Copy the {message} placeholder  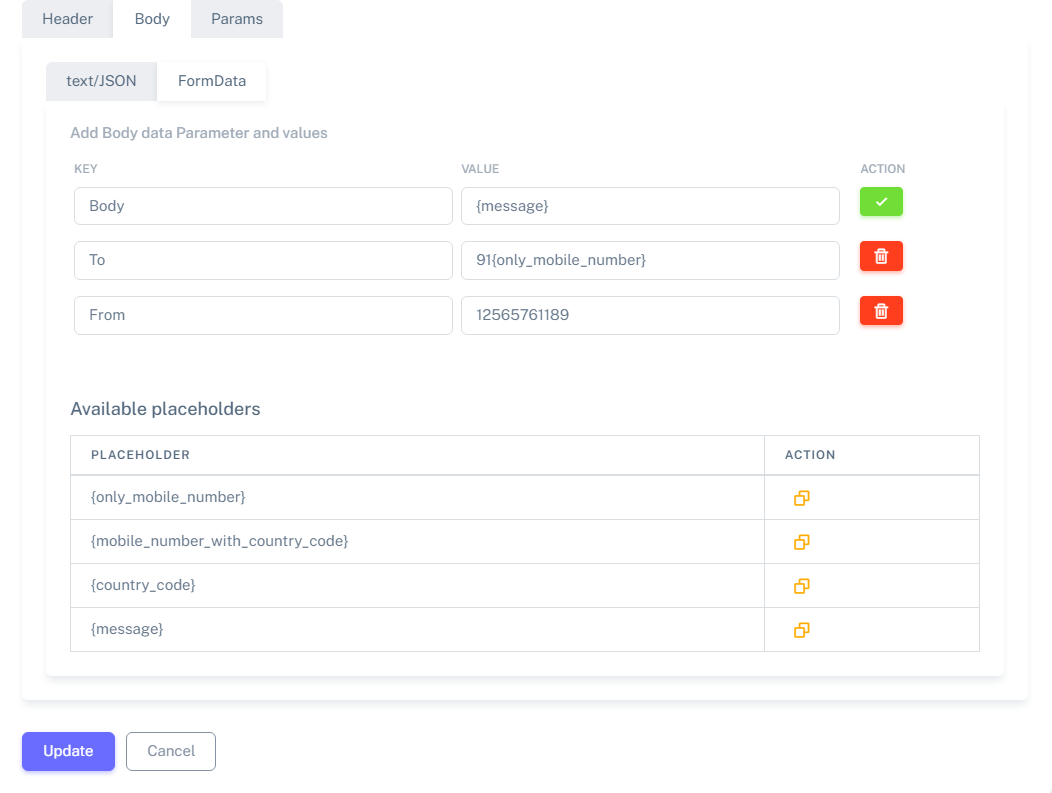point(801,630)
